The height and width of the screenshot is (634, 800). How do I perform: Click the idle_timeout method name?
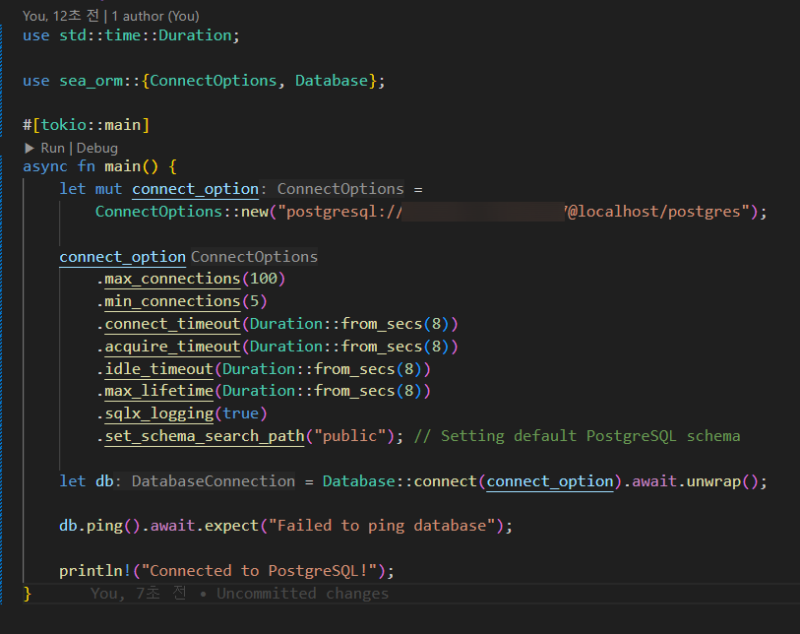click(x=158, y=368)
